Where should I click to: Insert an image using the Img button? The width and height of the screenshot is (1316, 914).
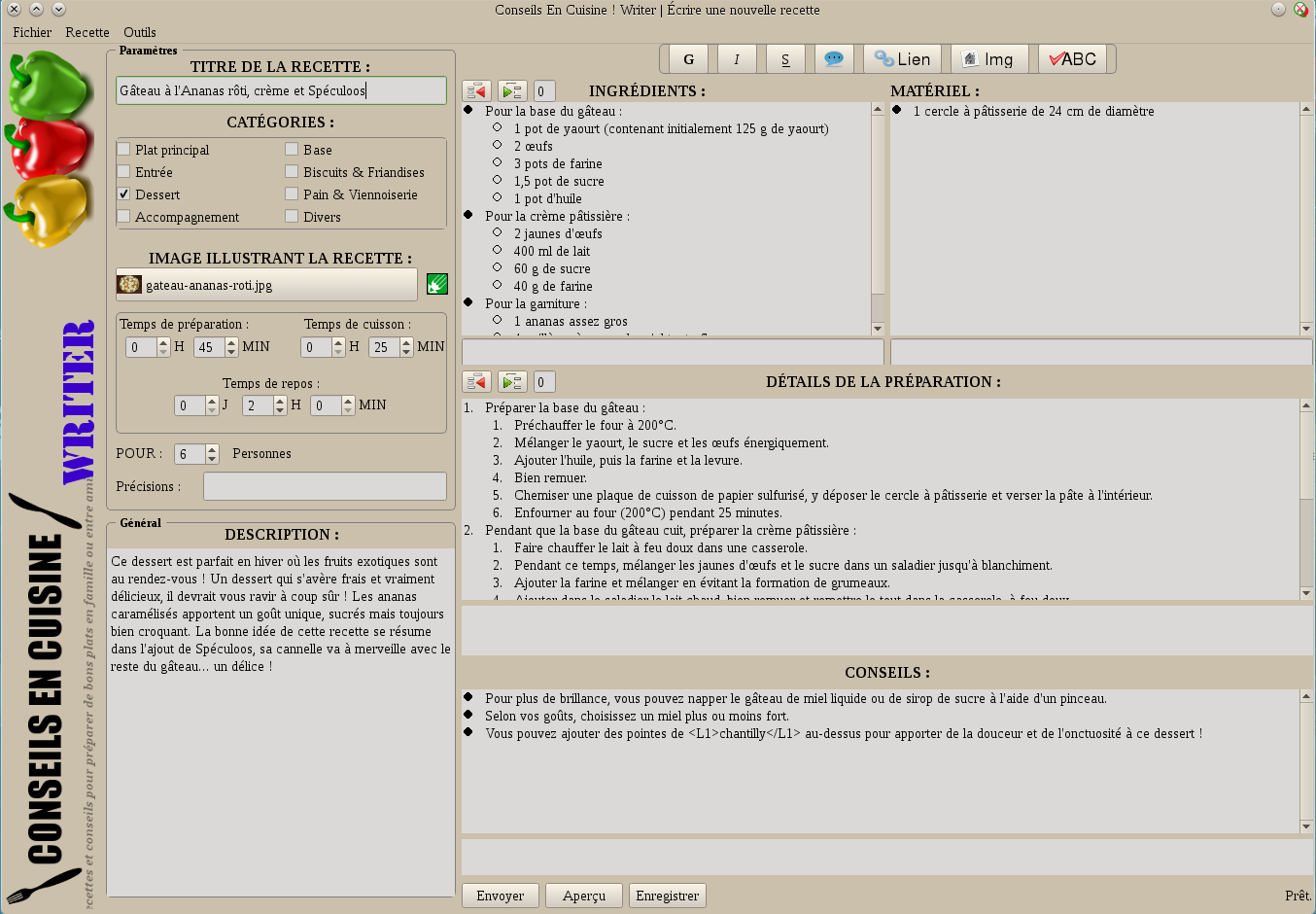tap(988, 59)
